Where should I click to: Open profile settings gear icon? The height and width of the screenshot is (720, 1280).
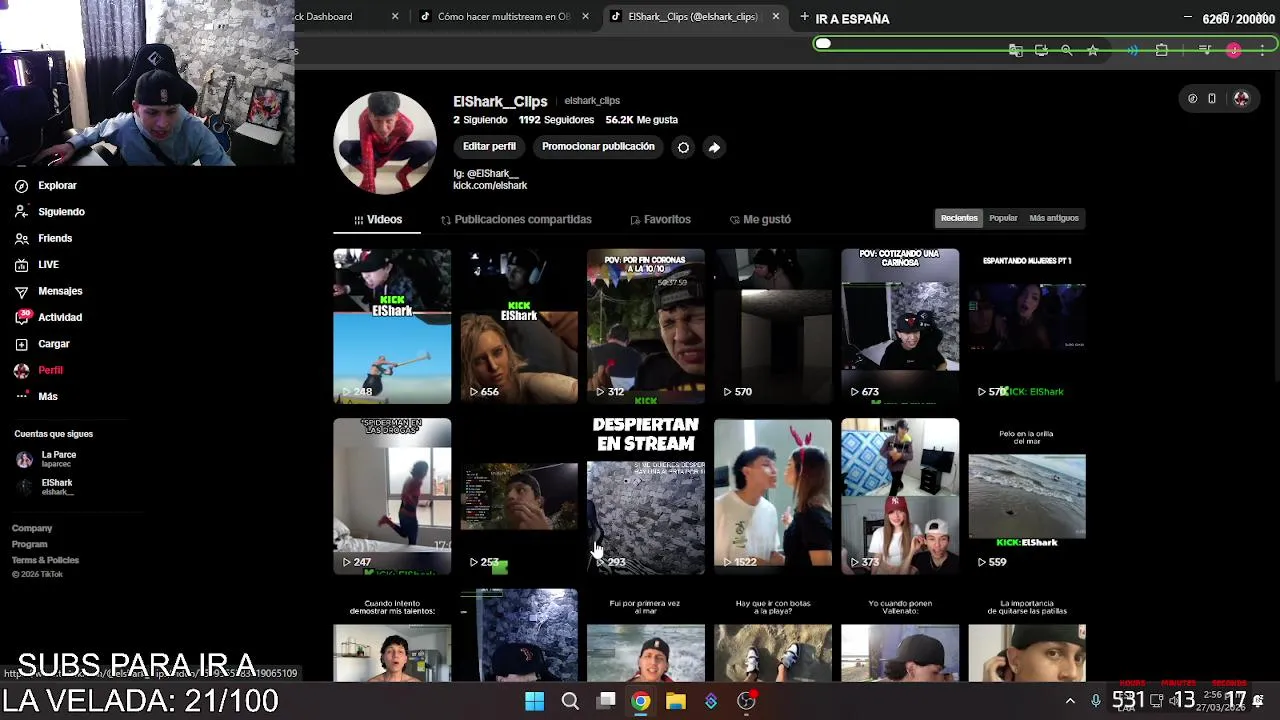(683, 147)
